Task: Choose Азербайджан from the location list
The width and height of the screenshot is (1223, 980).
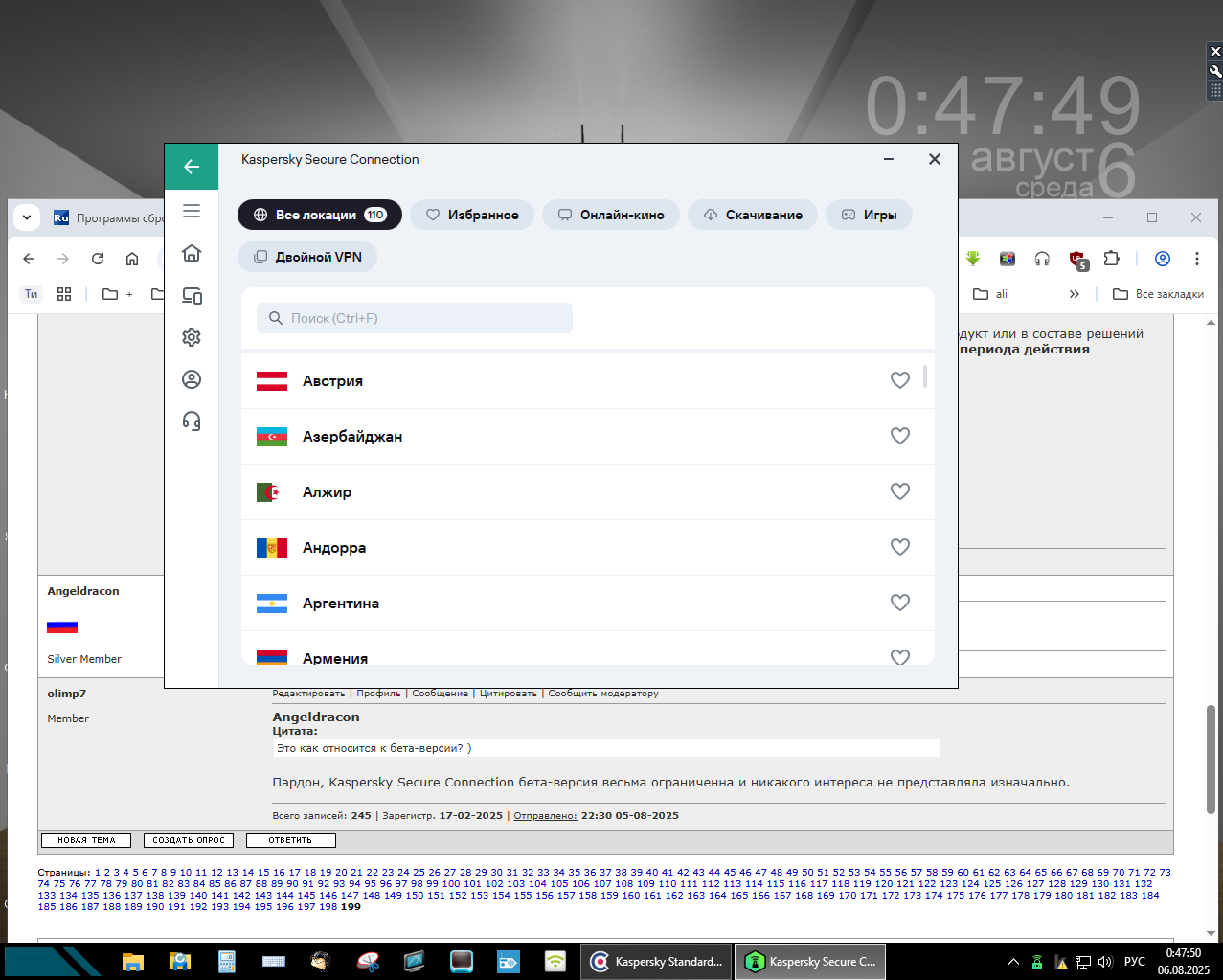Action: (x=588, y=437)
